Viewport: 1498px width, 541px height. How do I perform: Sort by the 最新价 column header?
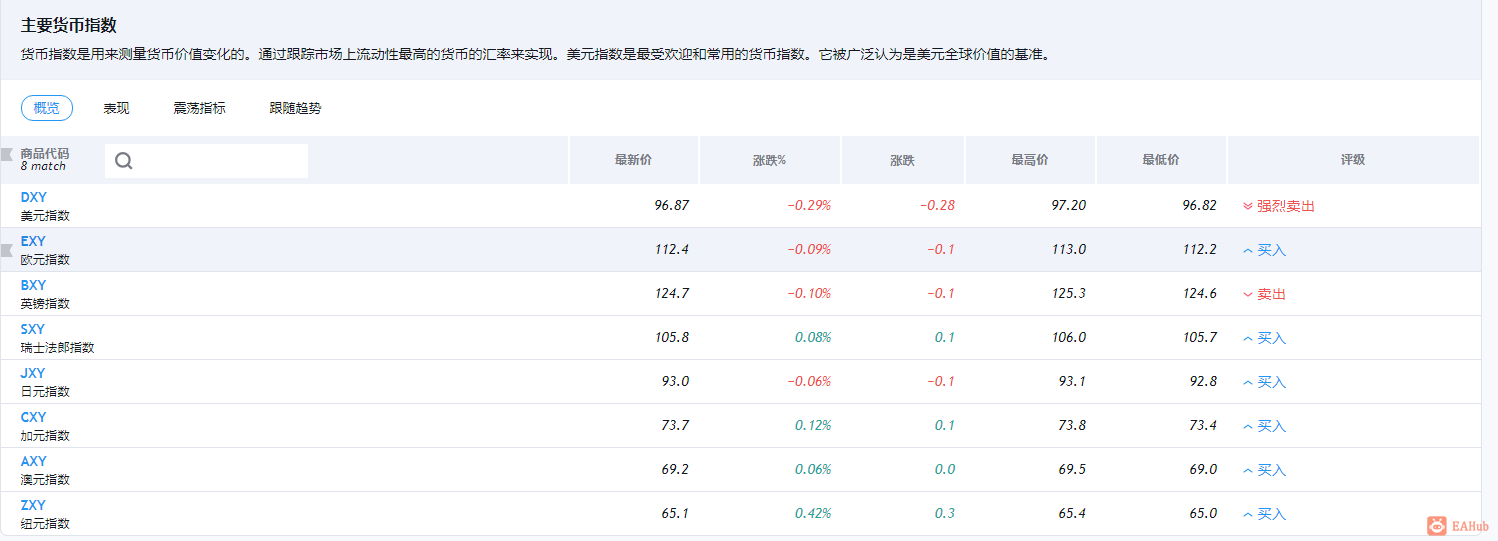pyautogui.click(x=633, y=160)
